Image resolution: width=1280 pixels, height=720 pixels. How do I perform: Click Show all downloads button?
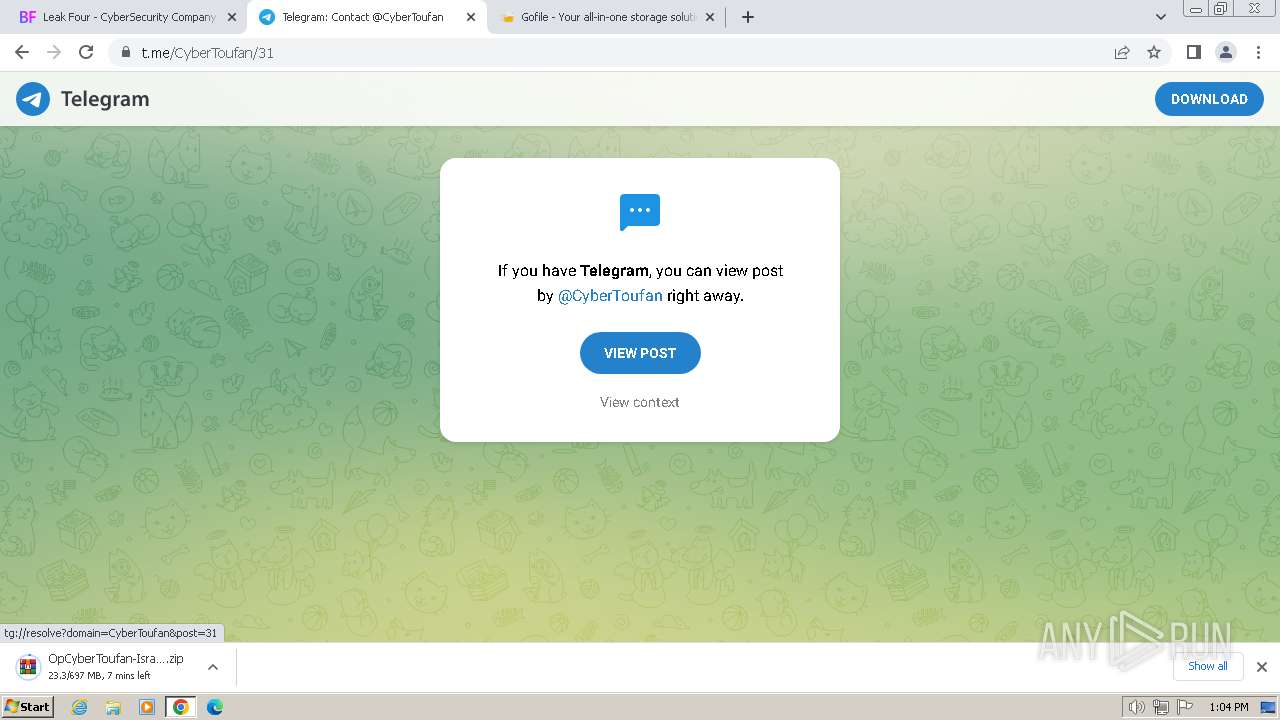pyautogui.click(x=1207, y=666)
